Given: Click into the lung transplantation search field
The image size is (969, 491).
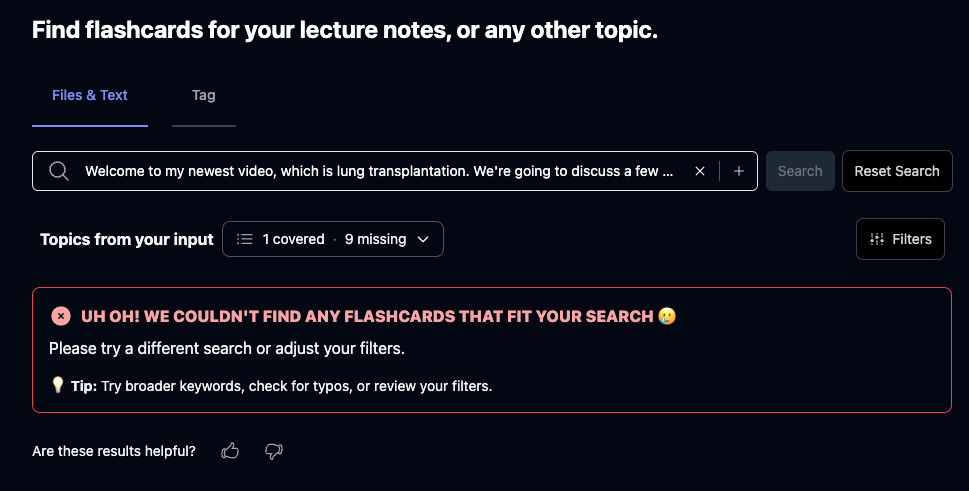Looking at the screenshot, I should point(379,171).
